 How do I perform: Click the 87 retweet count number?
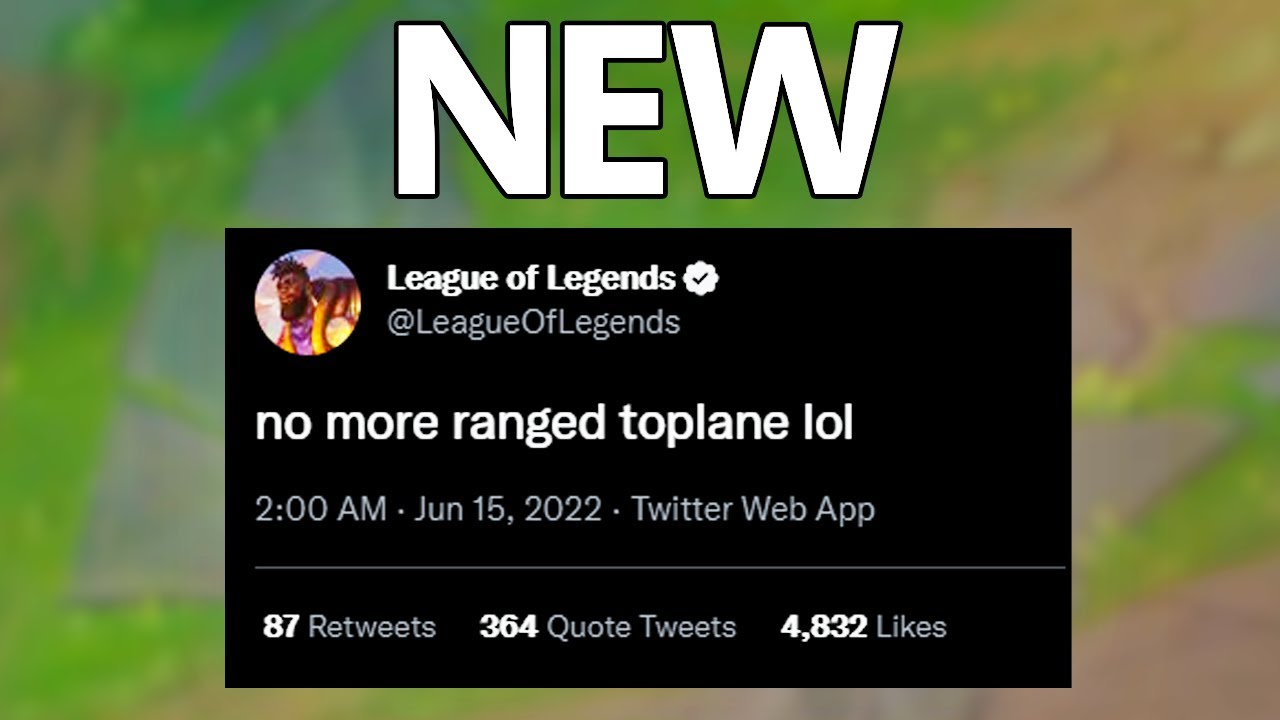(282, 627)
